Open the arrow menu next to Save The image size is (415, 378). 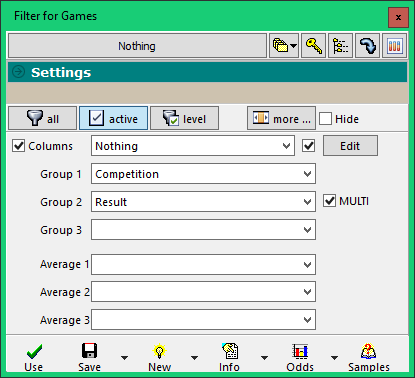coord(124,358)
